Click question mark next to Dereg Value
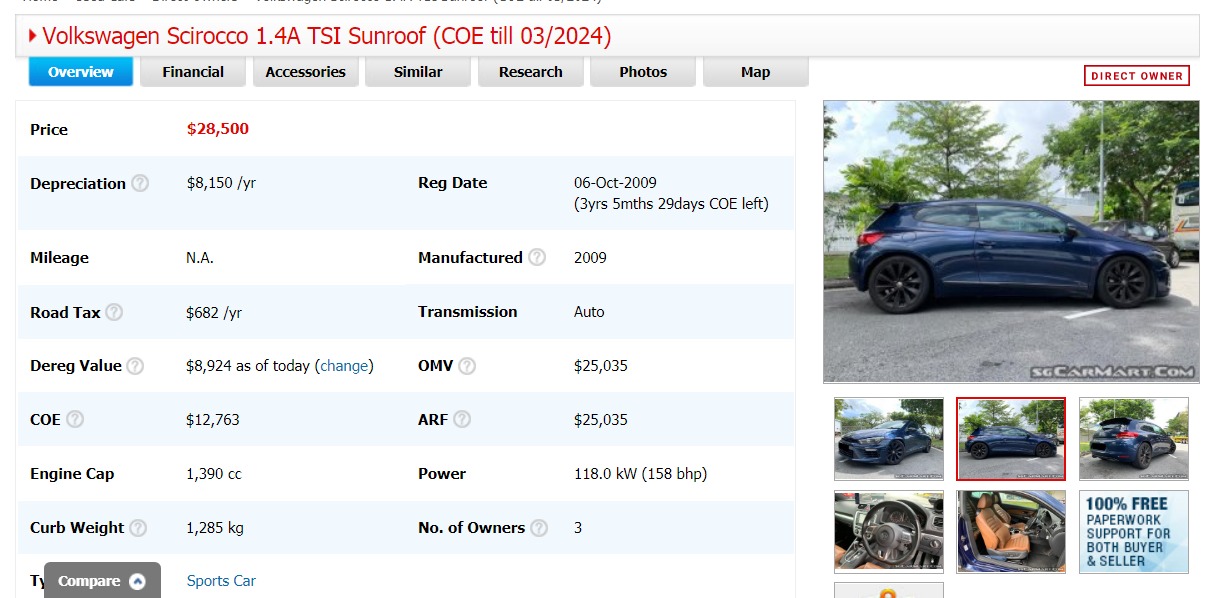 coord(136,366)
